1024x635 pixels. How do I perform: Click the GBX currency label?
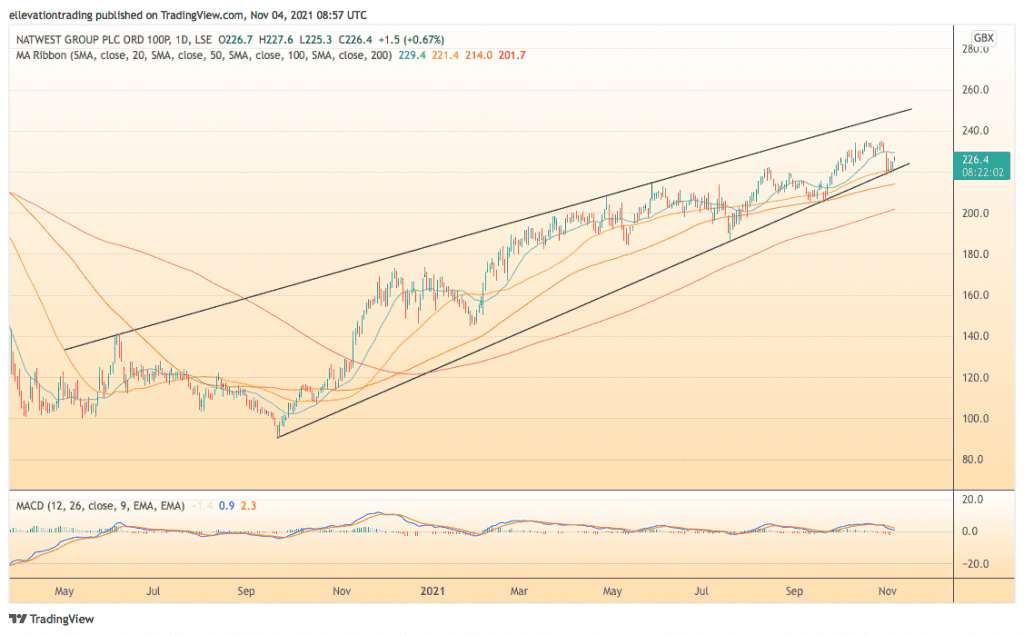click(984, 38)
